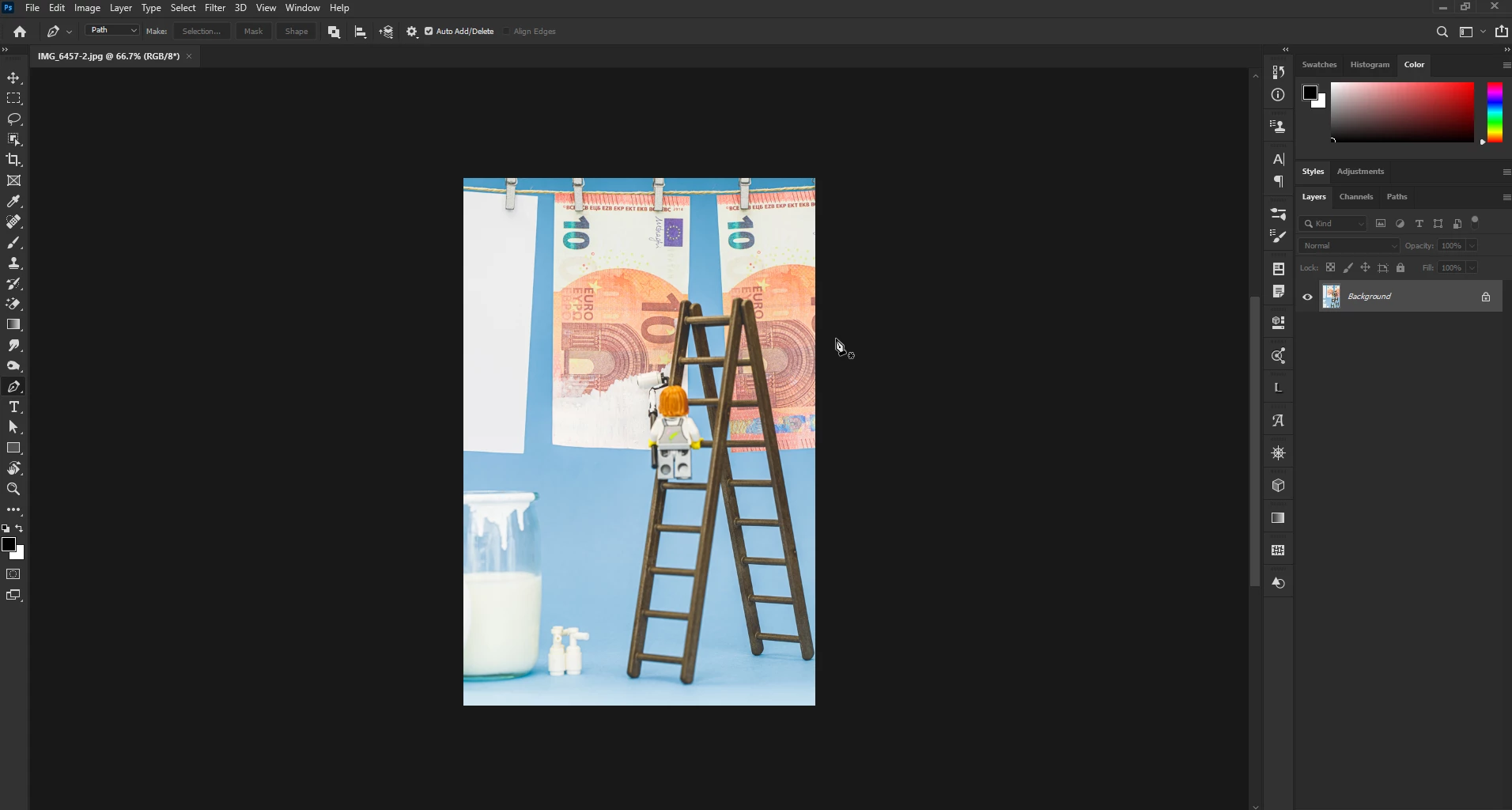This screenshot has height=810, width=1512.
Task: Click the color picker field
Action: point(1402,112)
